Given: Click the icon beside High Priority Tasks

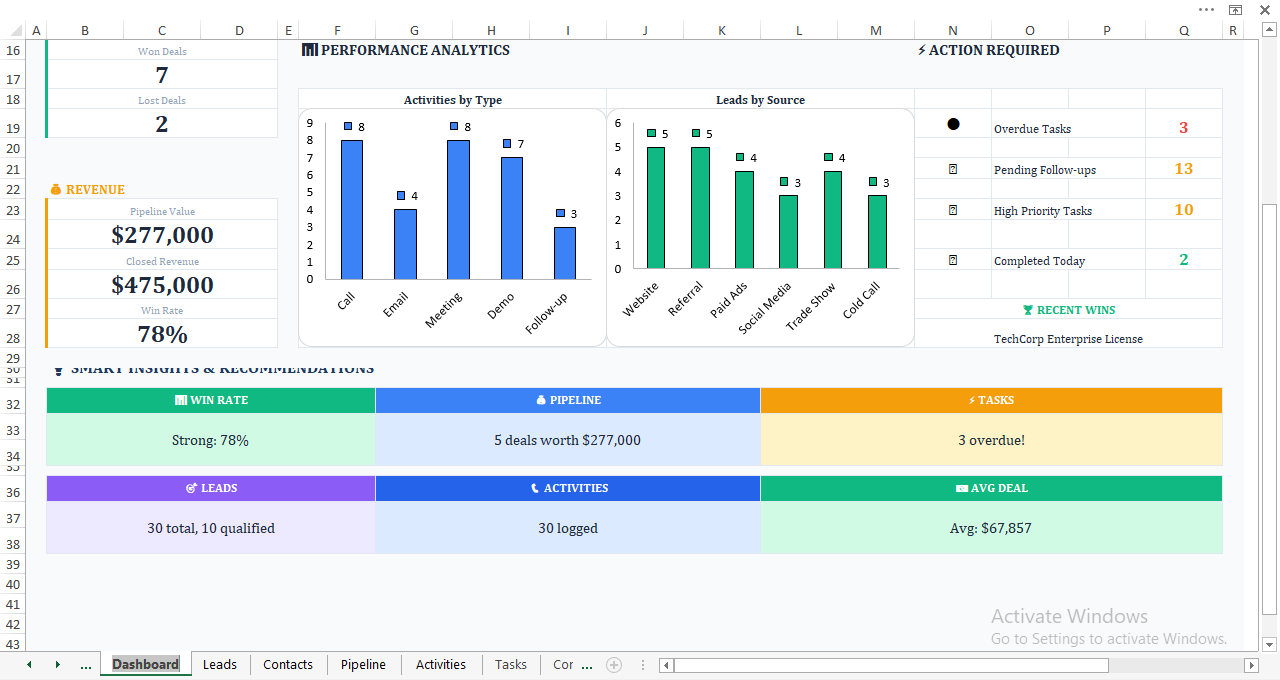Looking at the screenshot, I should coord(953,210).
